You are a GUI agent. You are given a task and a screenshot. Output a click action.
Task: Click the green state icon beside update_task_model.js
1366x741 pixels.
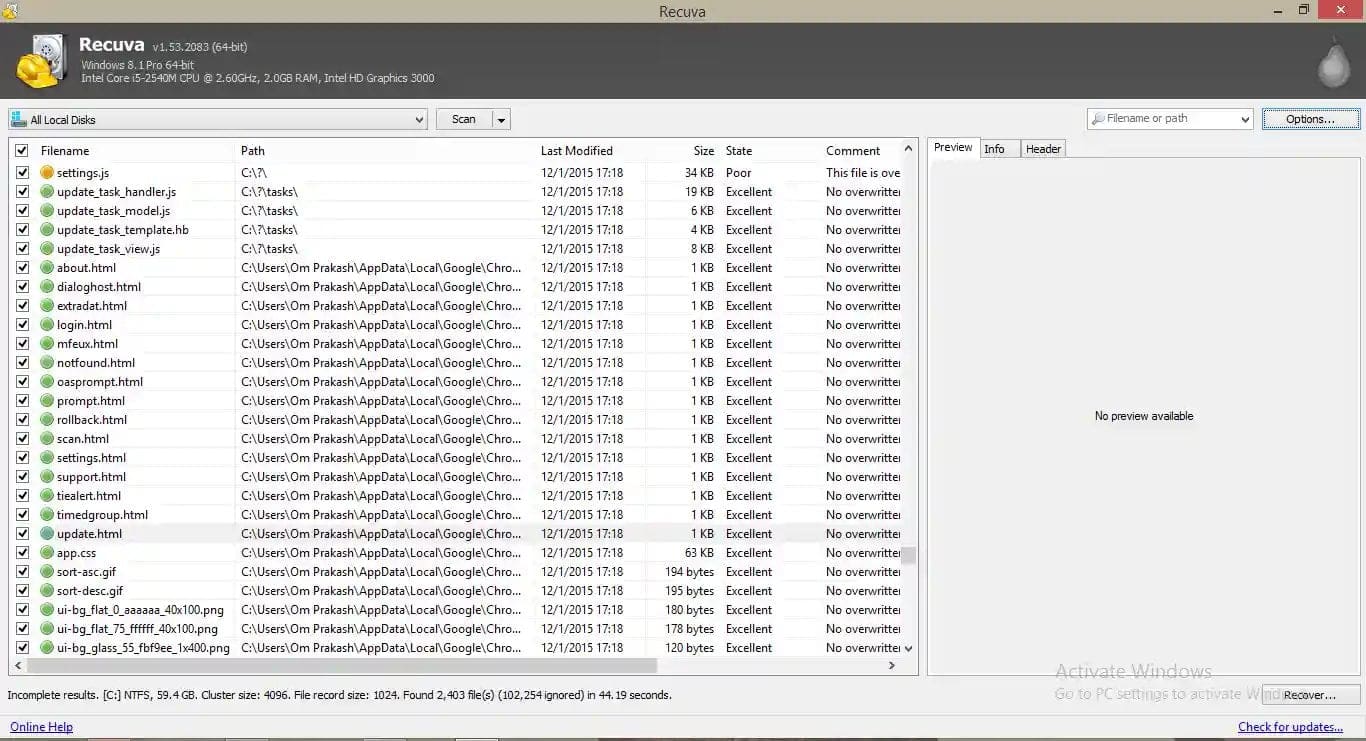coord(47,211)
